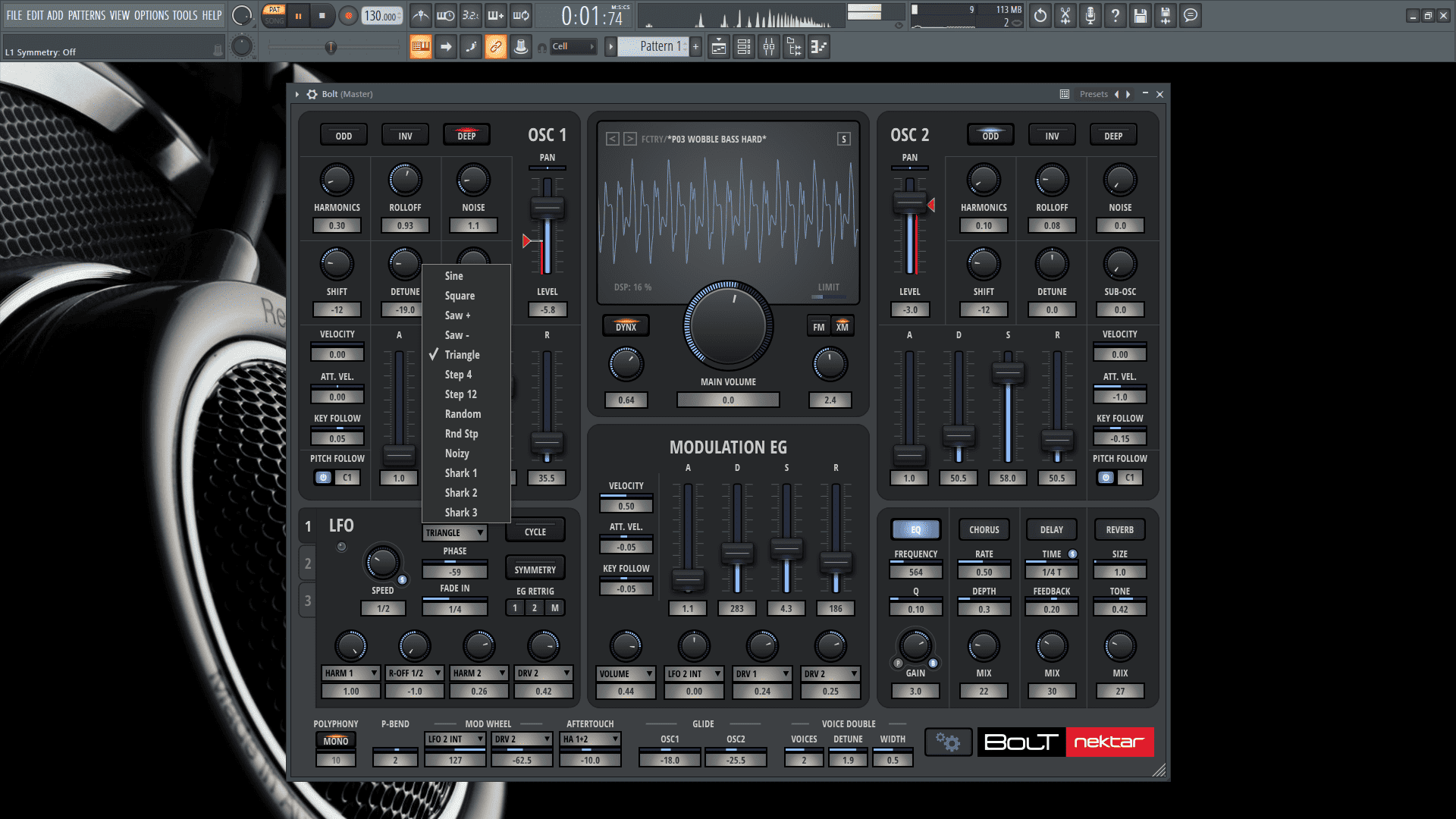
Task: Click the render audio export icon
Action: click(1166, 15)
